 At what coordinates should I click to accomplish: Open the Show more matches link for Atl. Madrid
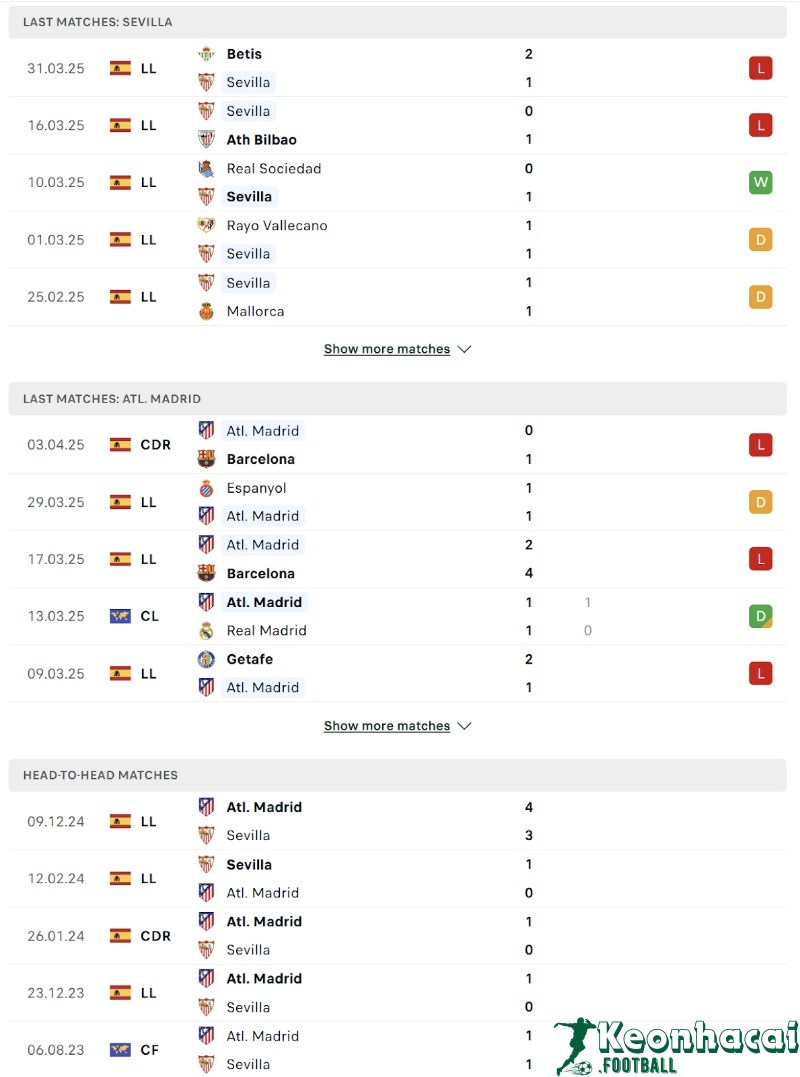[388, 726]
